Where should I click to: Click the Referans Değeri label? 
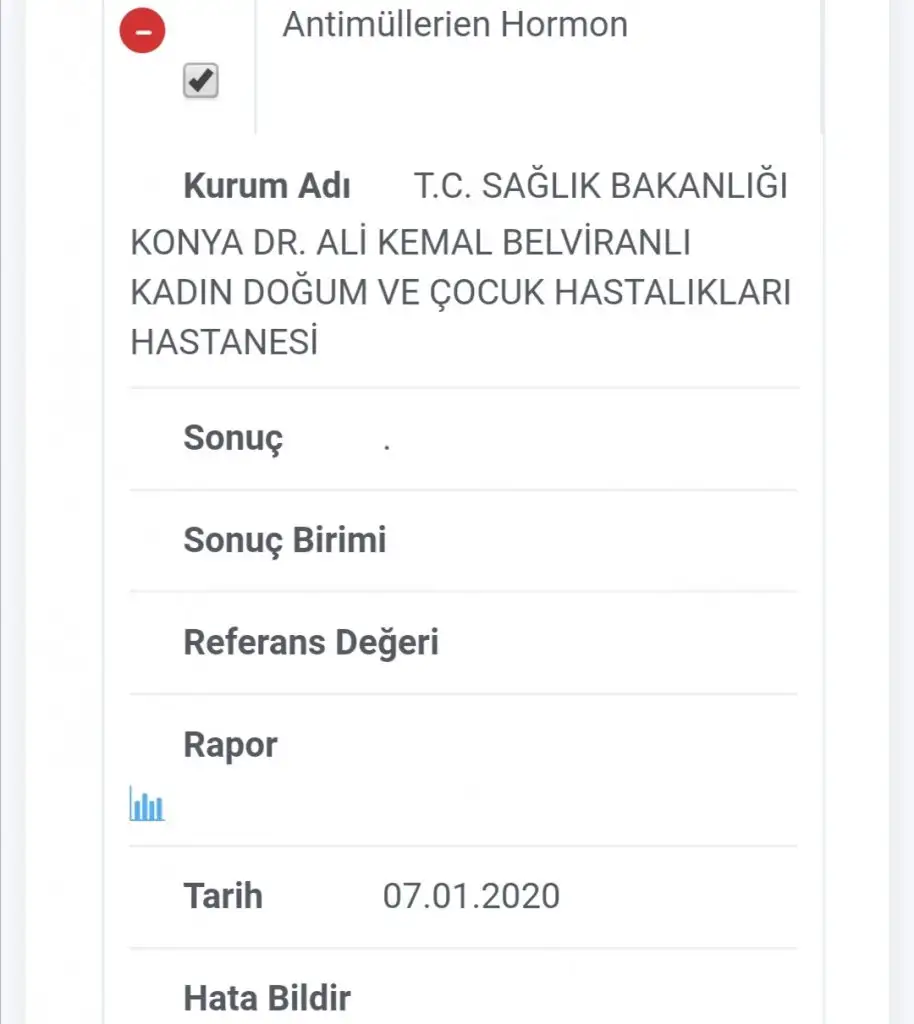311,642
